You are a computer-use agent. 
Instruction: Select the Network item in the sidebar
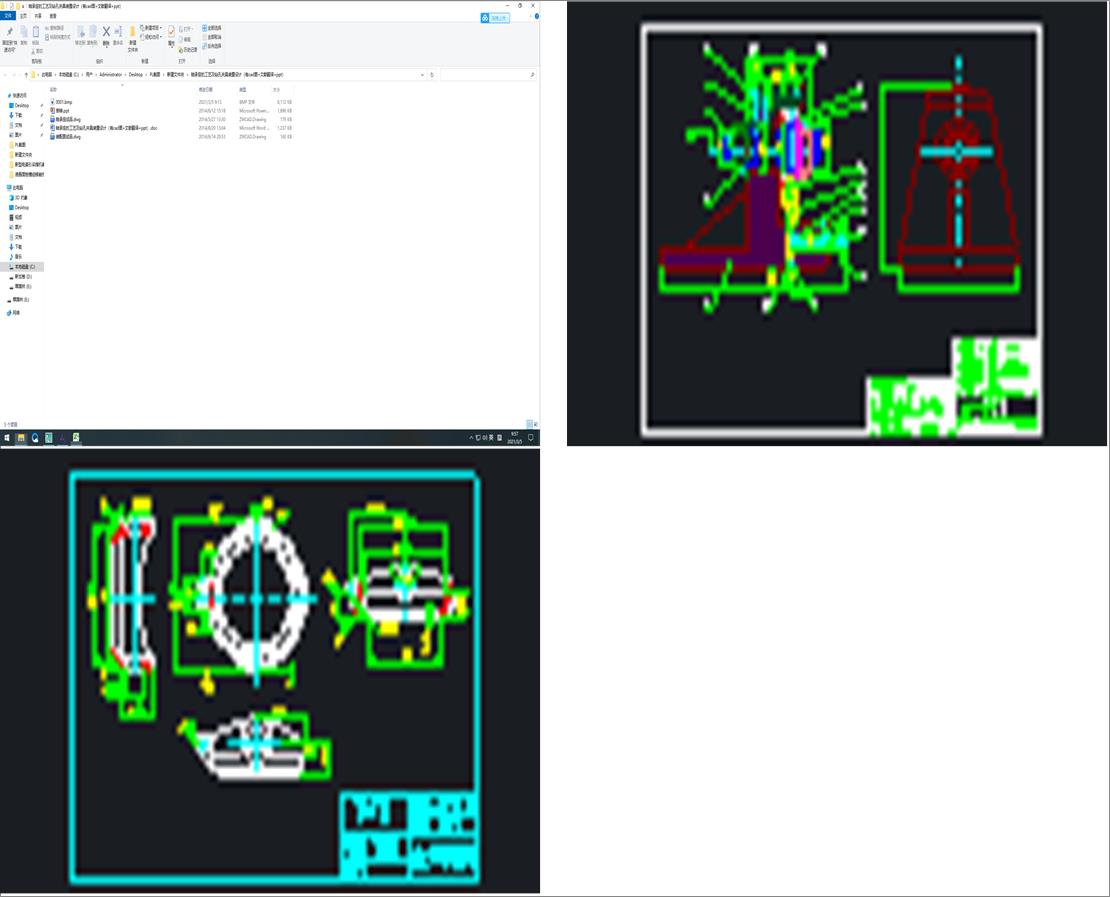click(x=15, y=312)
